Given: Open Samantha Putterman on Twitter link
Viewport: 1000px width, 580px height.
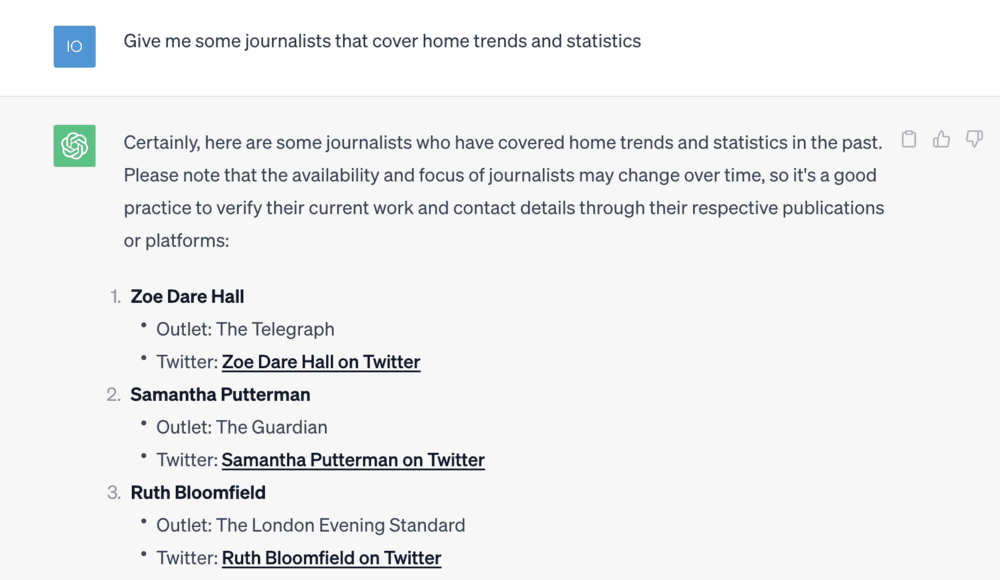Looking at the screenshot, I should click(x=353, y=460).
